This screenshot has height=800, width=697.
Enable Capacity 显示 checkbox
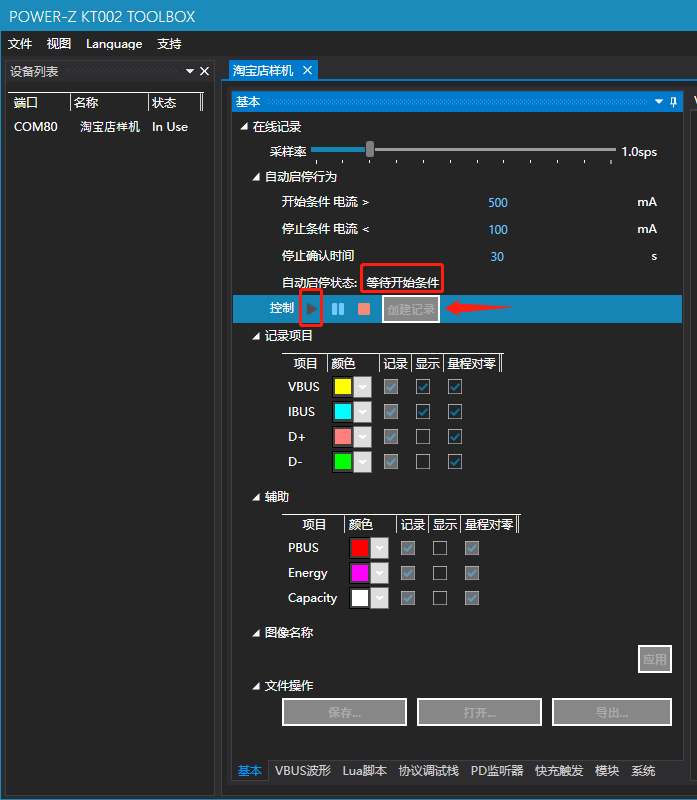[440, 598]
